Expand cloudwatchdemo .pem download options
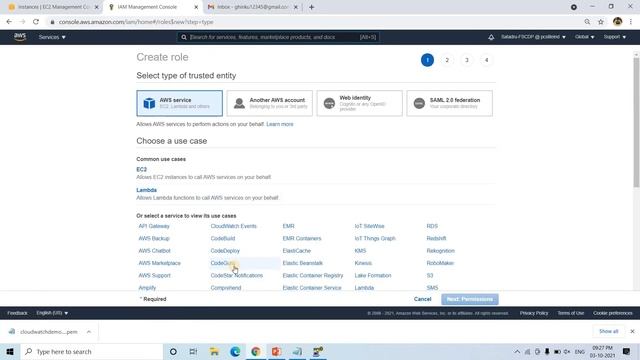640x360 pixels. point(89,332)
